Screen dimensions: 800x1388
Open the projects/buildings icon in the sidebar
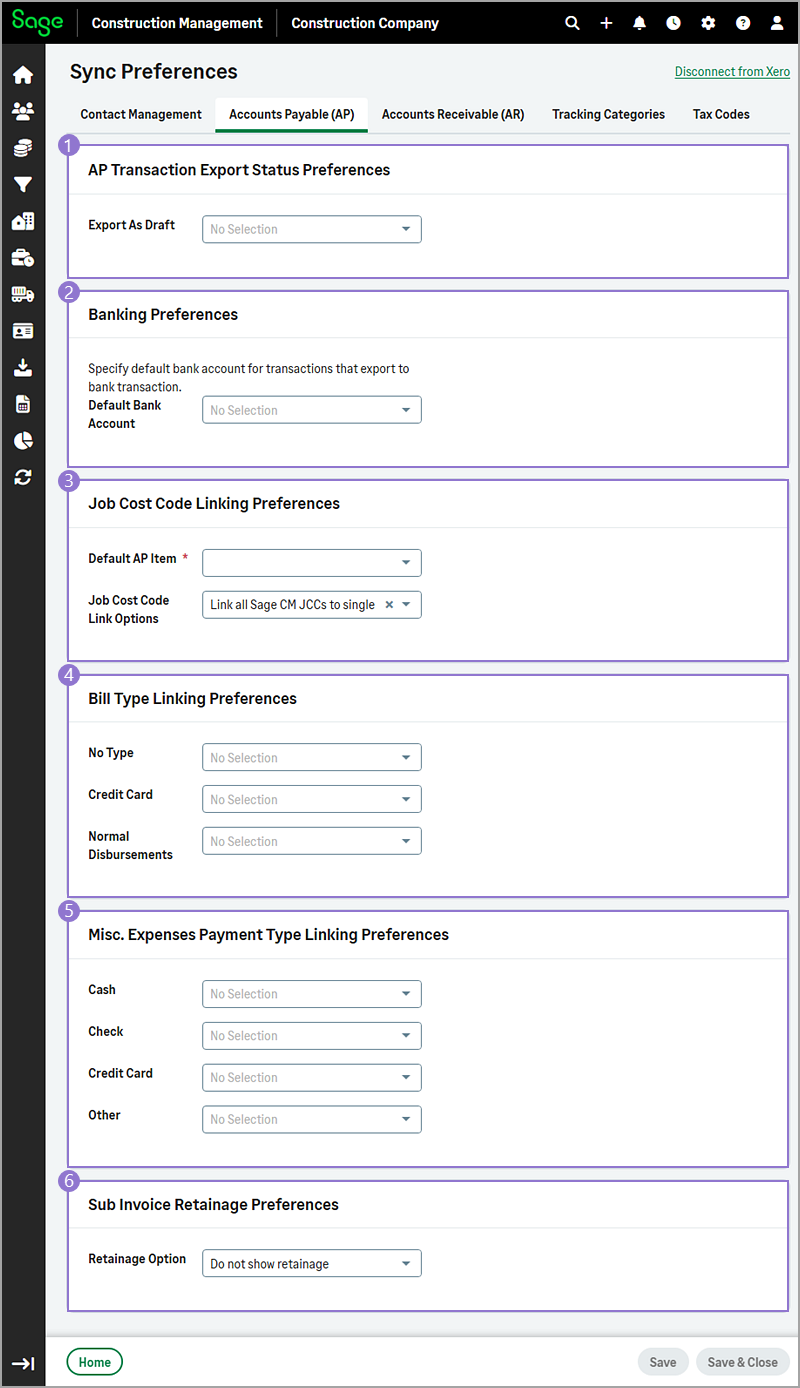(22, 221)
